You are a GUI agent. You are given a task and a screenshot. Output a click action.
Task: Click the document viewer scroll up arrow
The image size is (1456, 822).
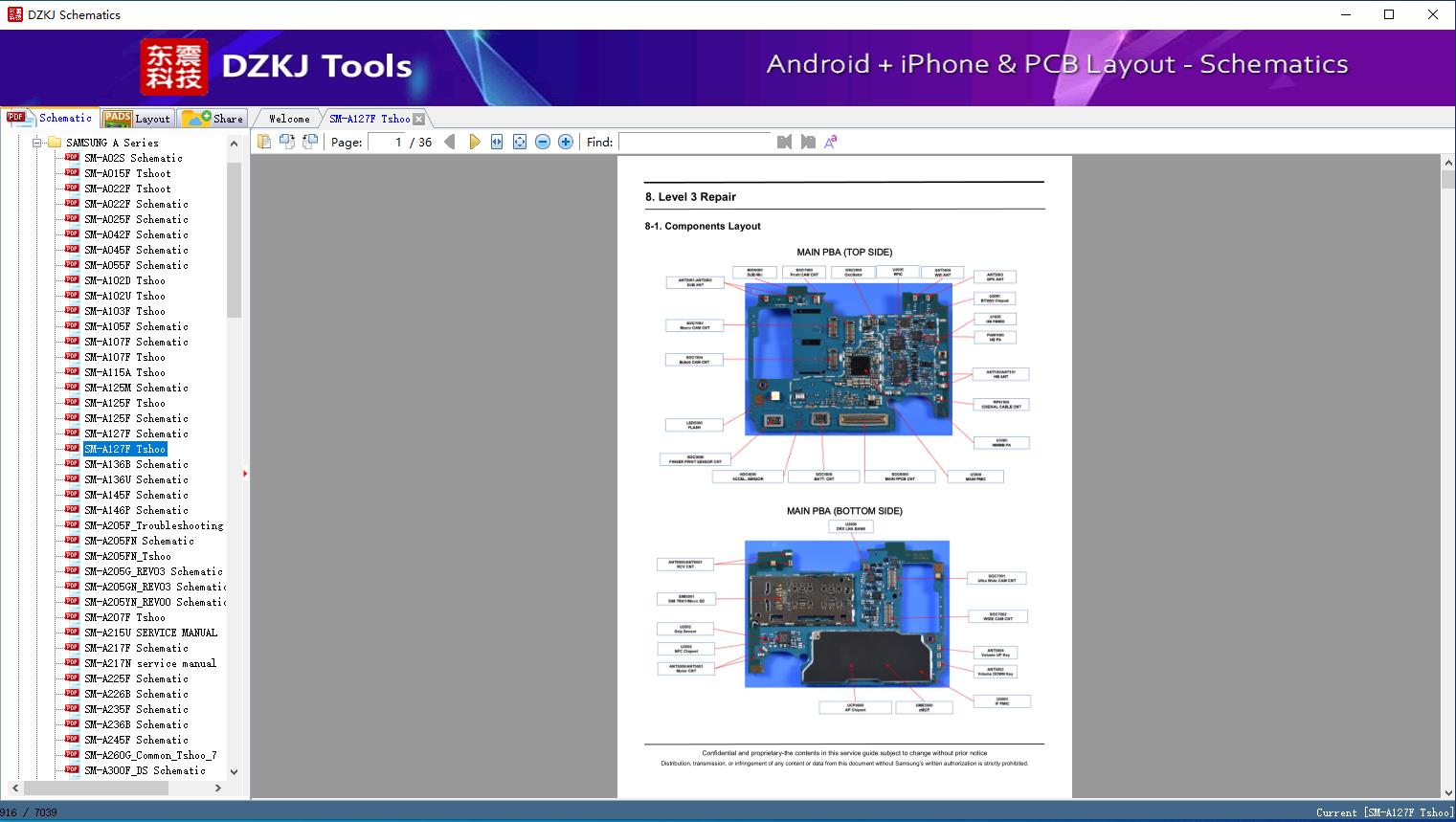click(1447, 164)
